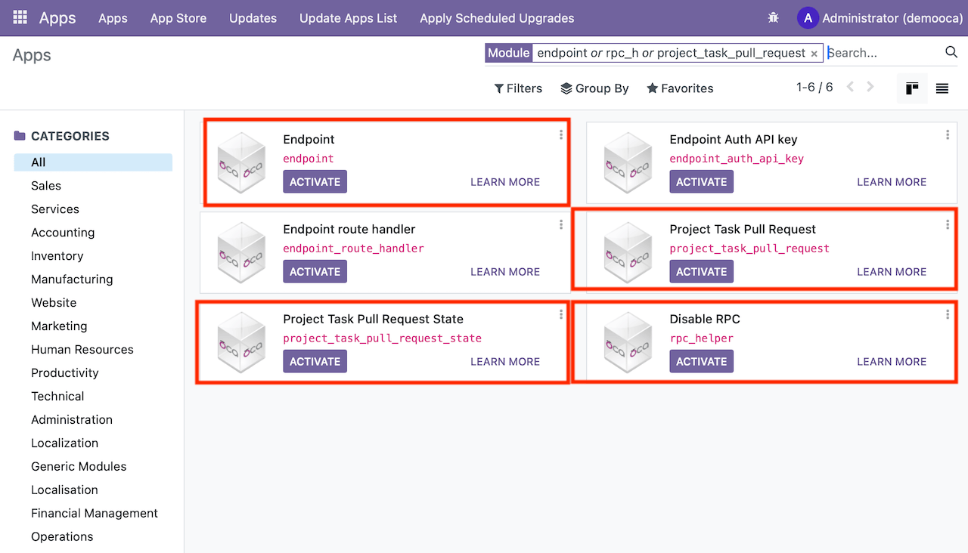968x553 pixels.
Task: Open the App Store menu item
Action: pos(178,18)
